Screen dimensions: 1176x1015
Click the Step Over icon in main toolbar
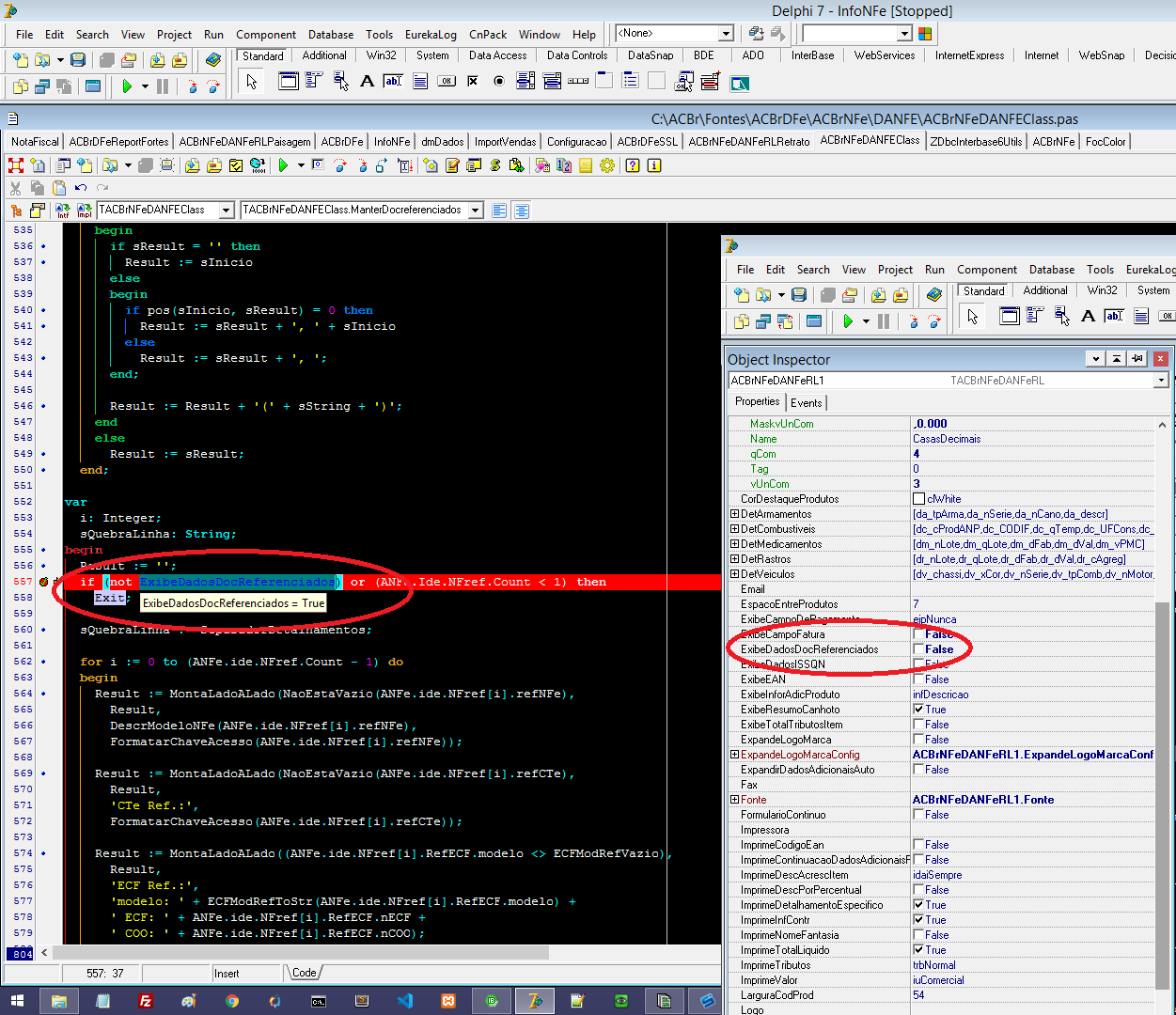tap(214, 86)
